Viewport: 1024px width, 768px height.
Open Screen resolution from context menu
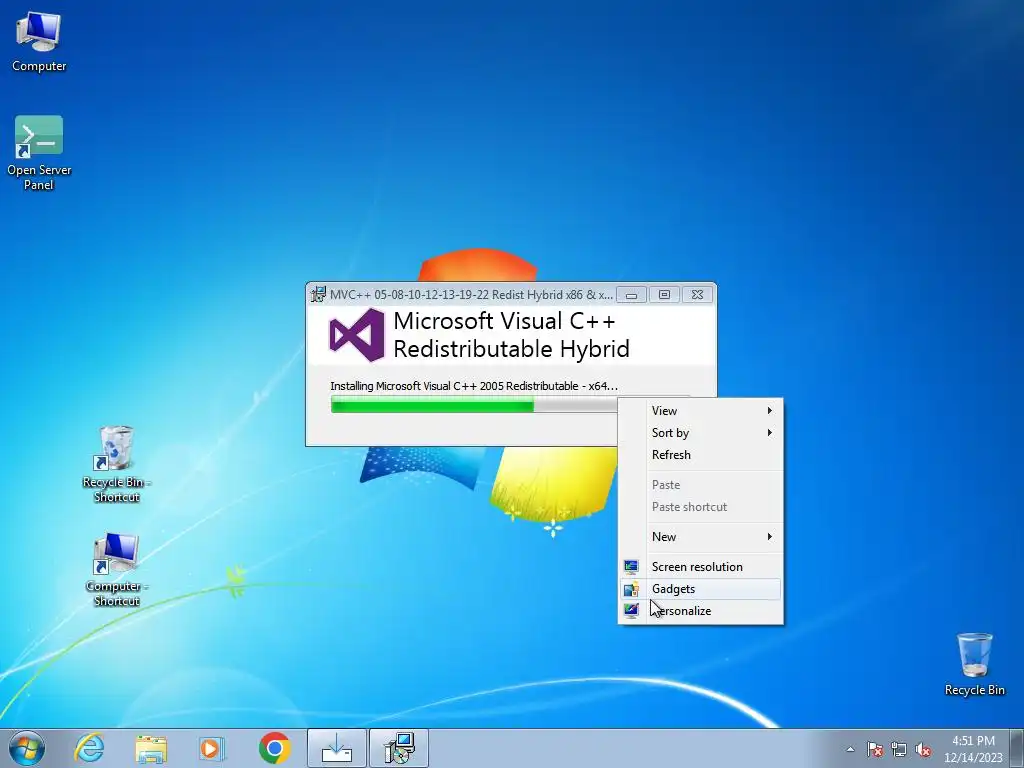point(701,567)
